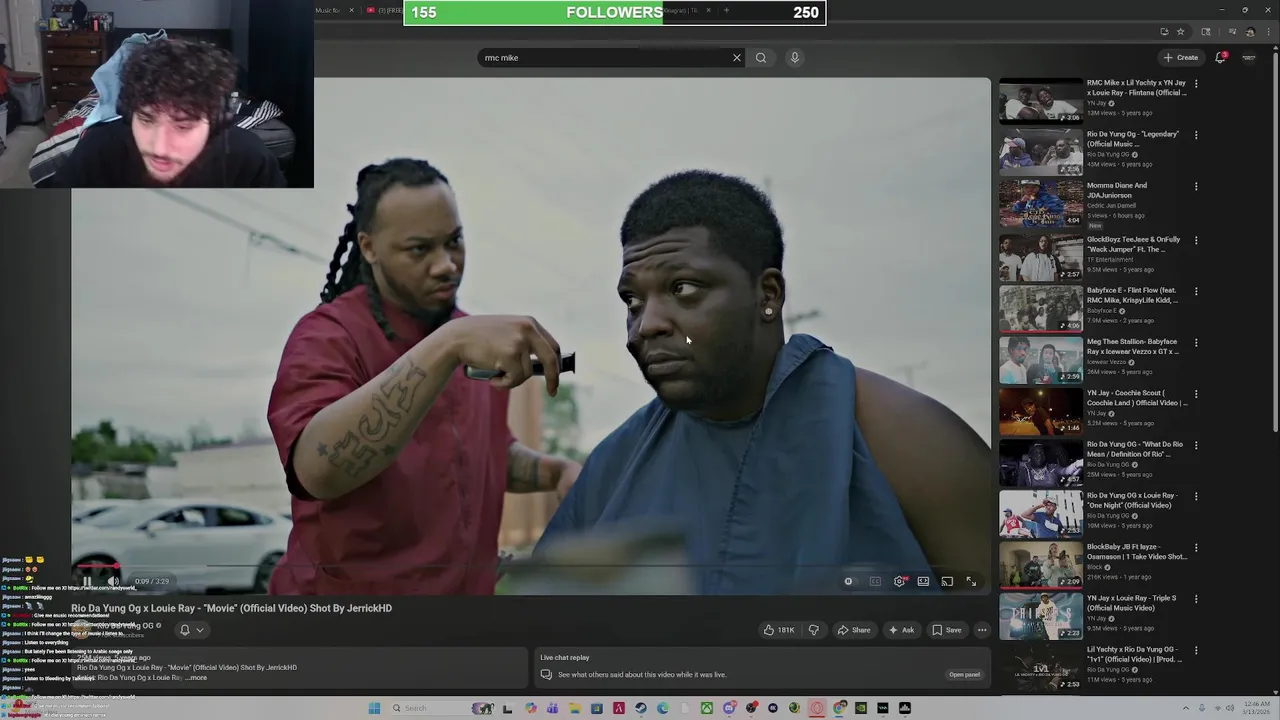Mute the video with the speaker icon
Screen dimensions: 1280x720
(x=113, y=581)
